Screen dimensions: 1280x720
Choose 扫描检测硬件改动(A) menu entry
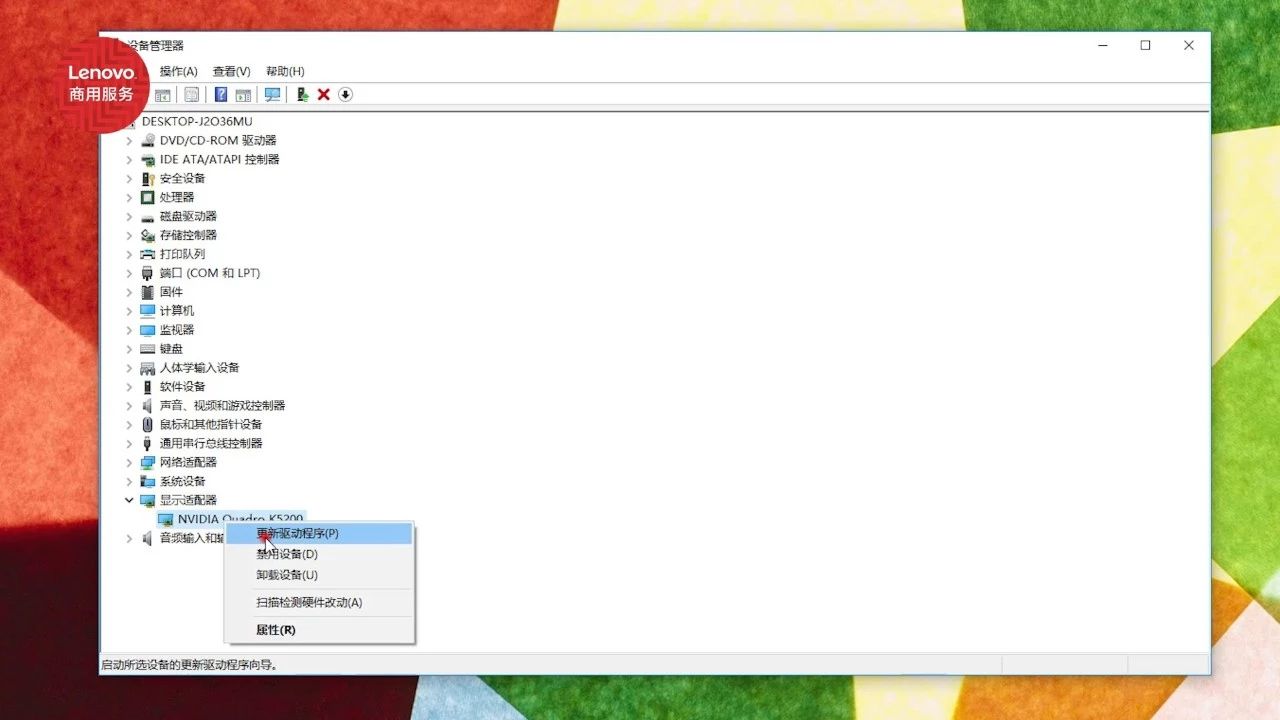click(x=309, y=603)
